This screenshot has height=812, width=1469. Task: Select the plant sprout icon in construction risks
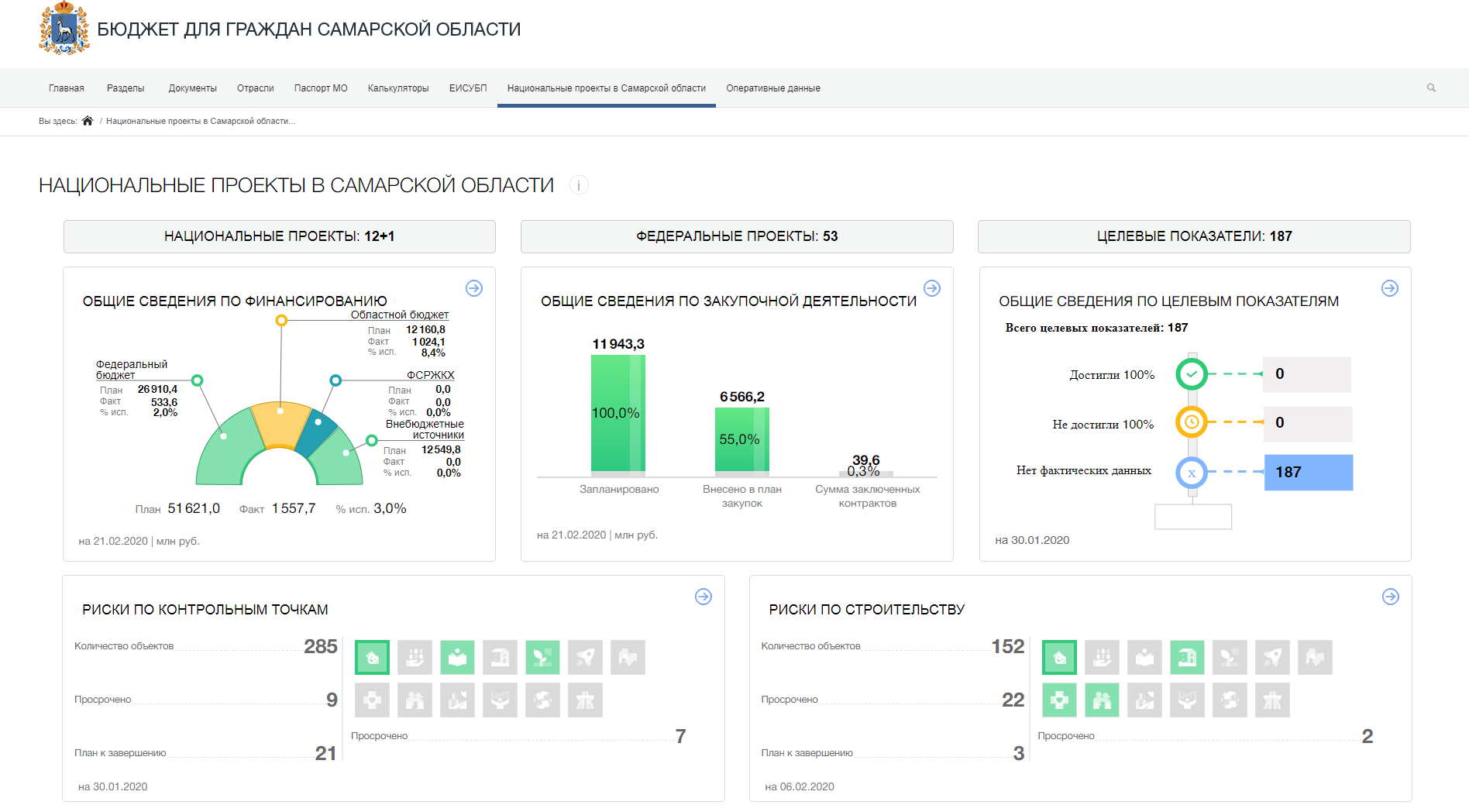pyautogui.click(x=1230, y=658)
